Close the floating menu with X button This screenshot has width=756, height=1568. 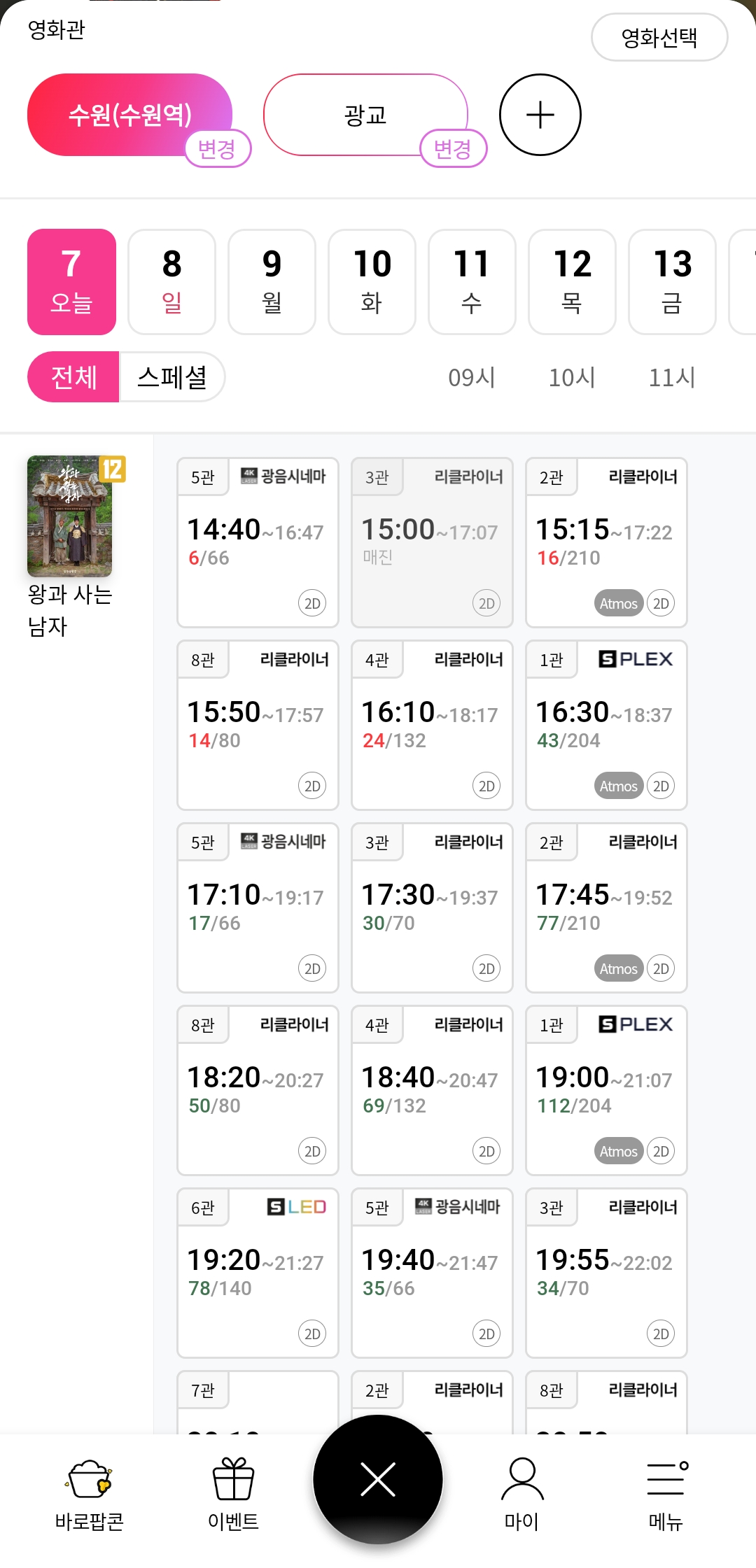[x=378, y=1479]
